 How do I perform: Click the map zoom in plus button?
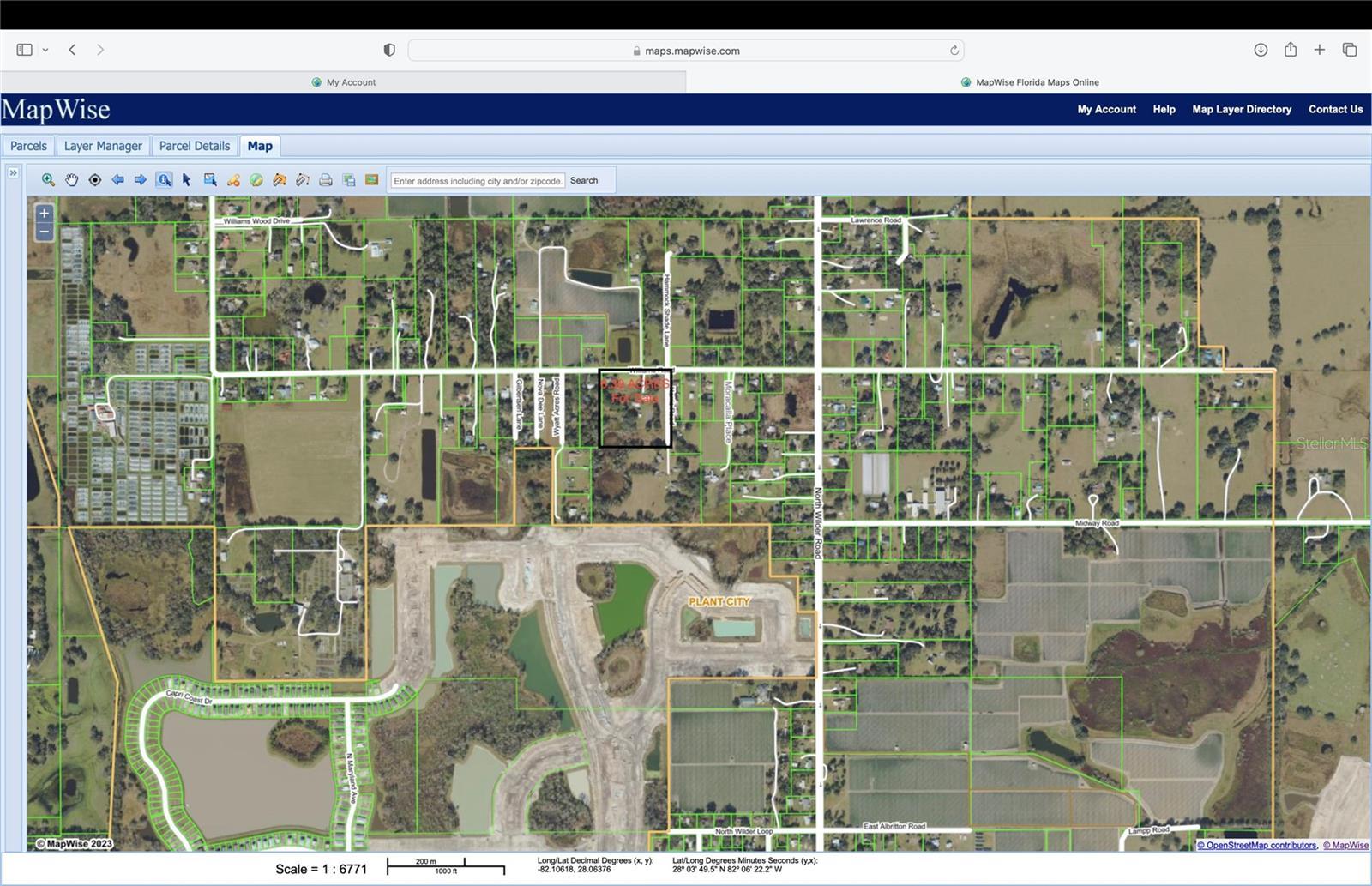pyautogui.click(x=45, y=214)
